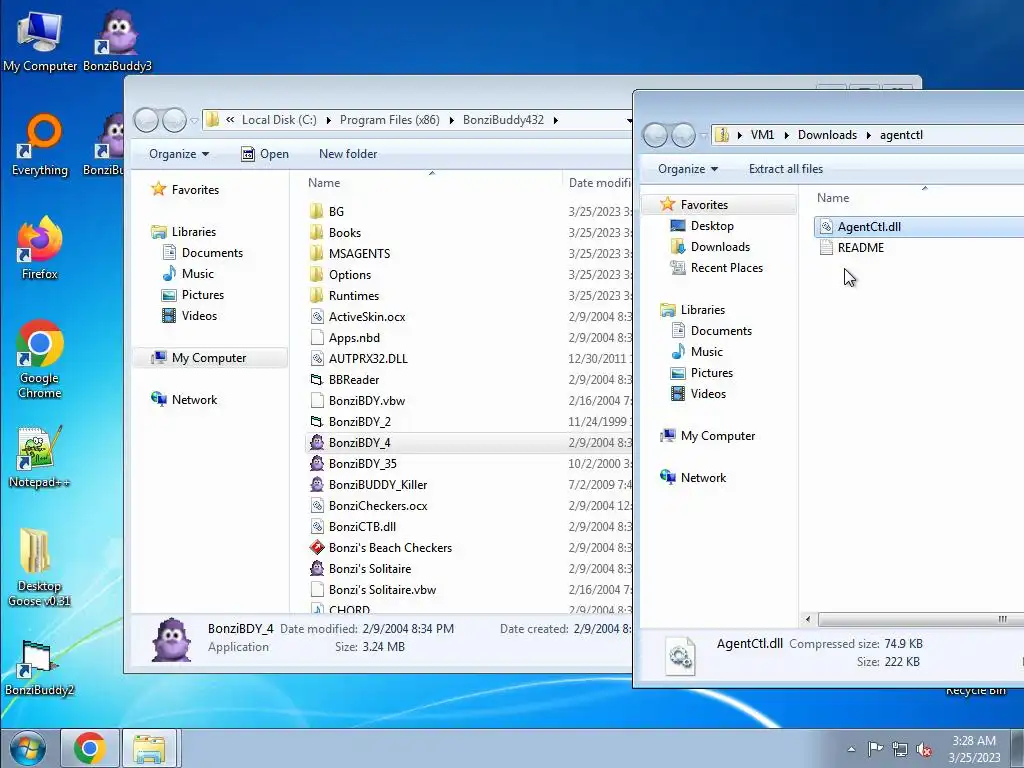The width and height of the screenshot is (1024, 768).
Task: Click scroll left arrow in agentctl window
Action: tap(808, 619)
